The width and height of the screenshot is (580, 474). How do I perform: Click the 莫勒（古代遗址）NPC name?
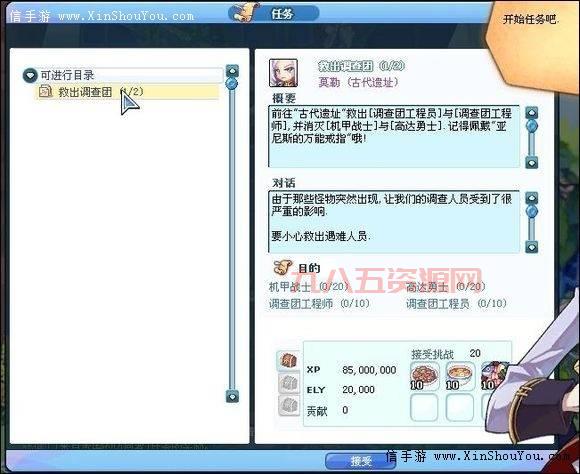[358, 82]
